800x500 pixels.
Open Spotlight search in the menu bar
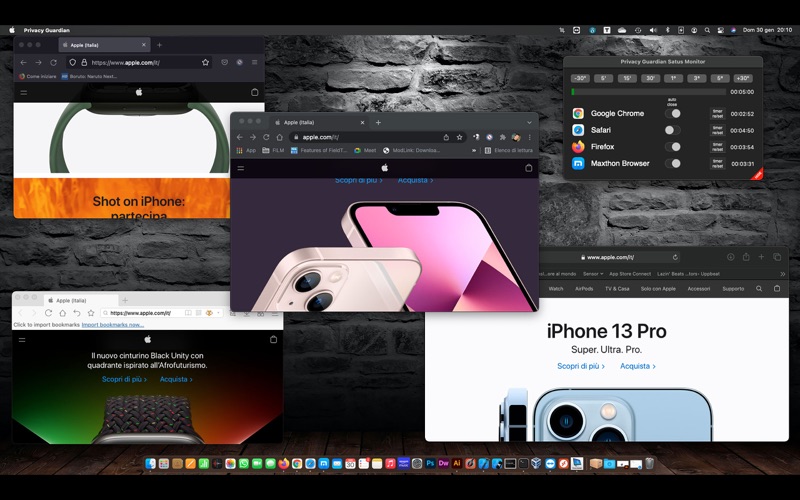pos(707,30)
